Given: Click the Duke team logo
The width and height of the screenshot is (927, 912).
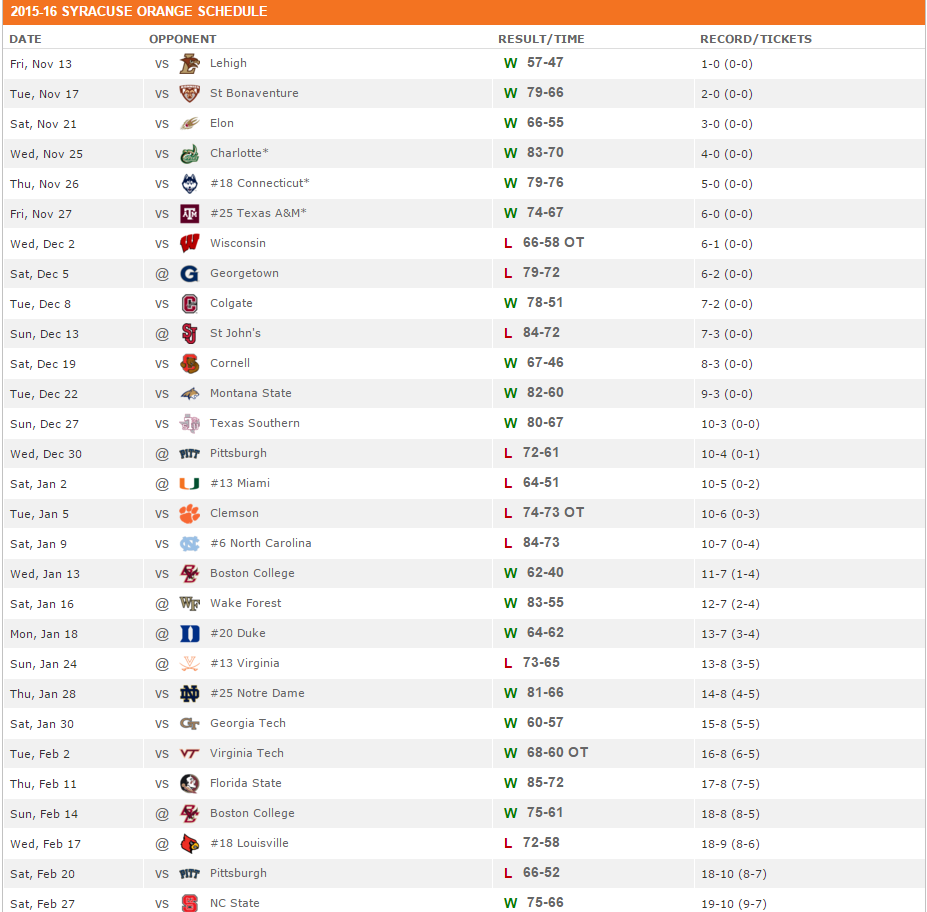Looking at the screenshot, I should tap(189, 634).
